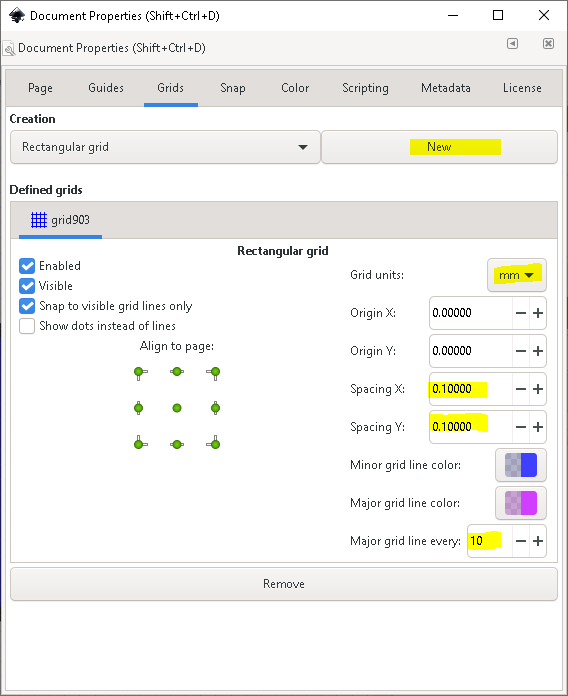This screenshot has height=696, width=568.
Task: Enable Show dots instead of lines
Action: (27, 326)
